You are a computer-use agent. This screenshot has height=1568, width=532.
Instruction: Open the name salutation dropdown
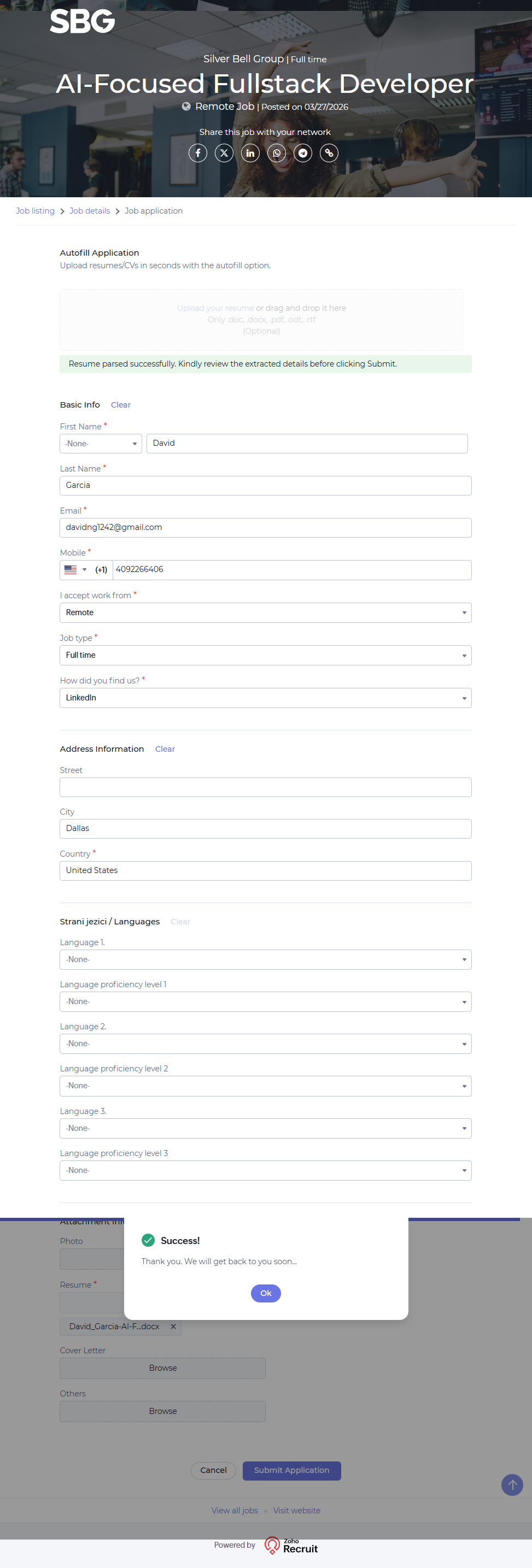tap(101, 444)
